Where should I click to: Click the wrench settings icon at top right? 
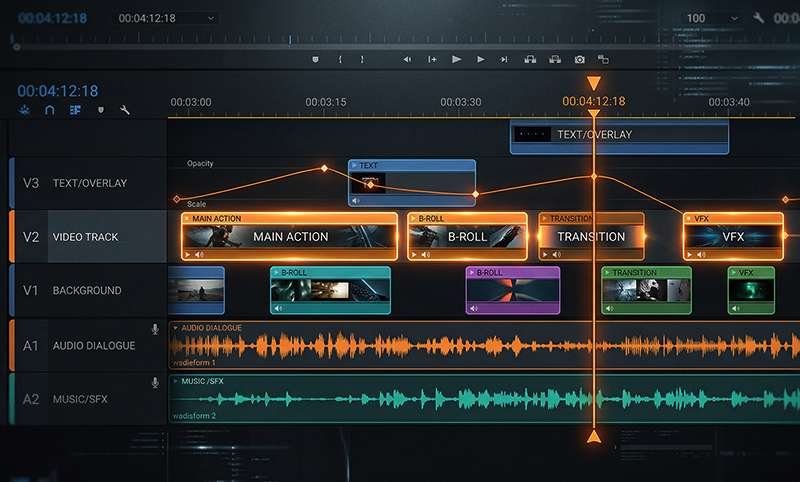pyautogui.click(x=759, y=18)
